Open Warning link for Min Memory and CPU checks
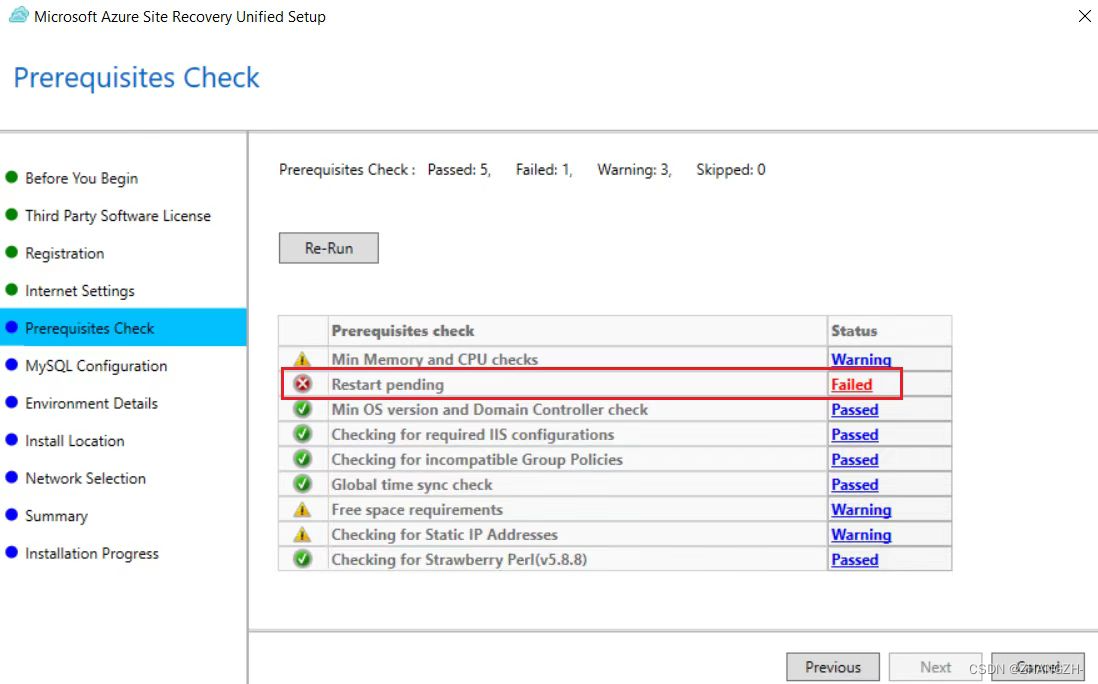Image resolution: width=1098 pixels, height=684 pixels. pyautogui.click(x=861, y=359)
